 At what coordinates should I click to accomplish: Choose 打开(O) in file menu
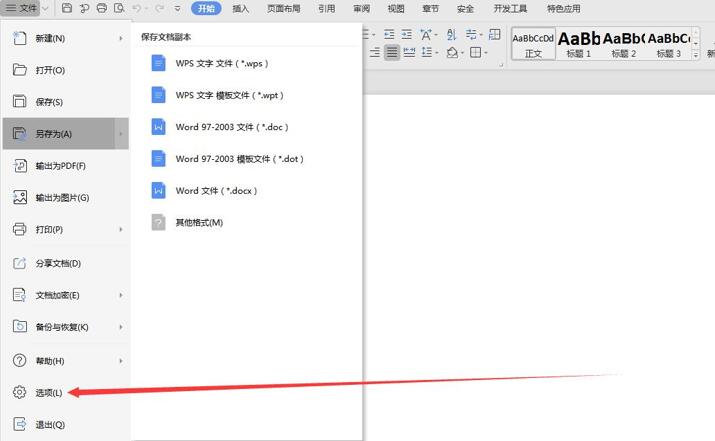[66, 70]
